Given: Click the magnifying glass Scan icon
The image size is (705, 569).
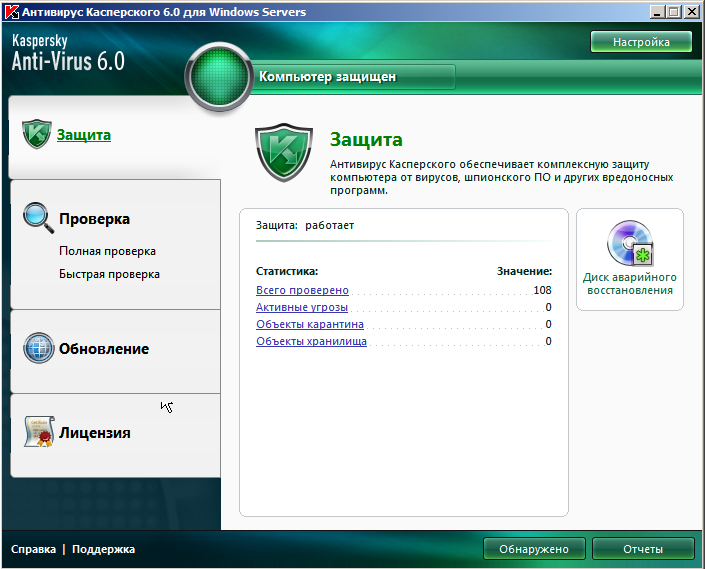Looking at the screenshot, I should (x=37, y=218).
